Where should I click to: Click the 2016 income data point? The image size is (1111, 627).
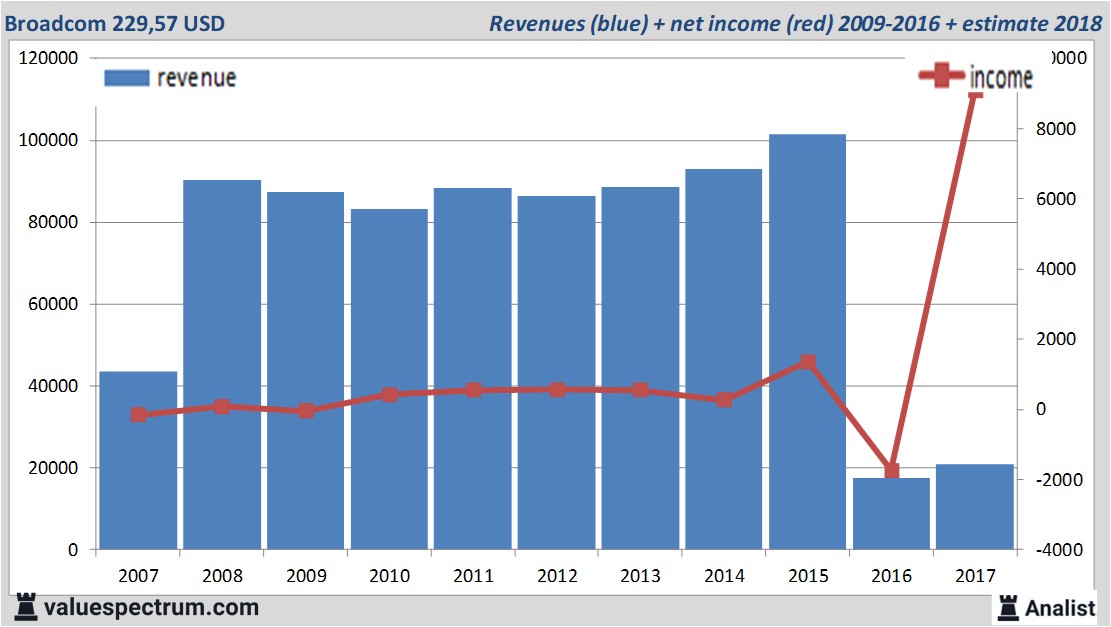(891, 471)
